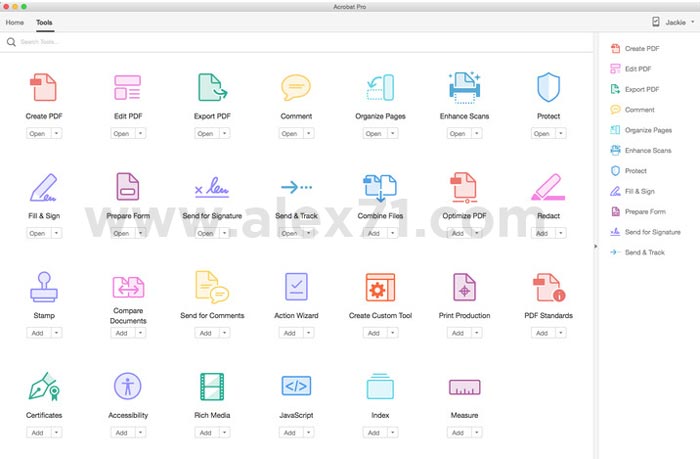The width and height of the screenshot is (700, 459).
Task: Click the Fill & Sign pen icon in grid
Action: pyautogui.click(x=43, y=188)
